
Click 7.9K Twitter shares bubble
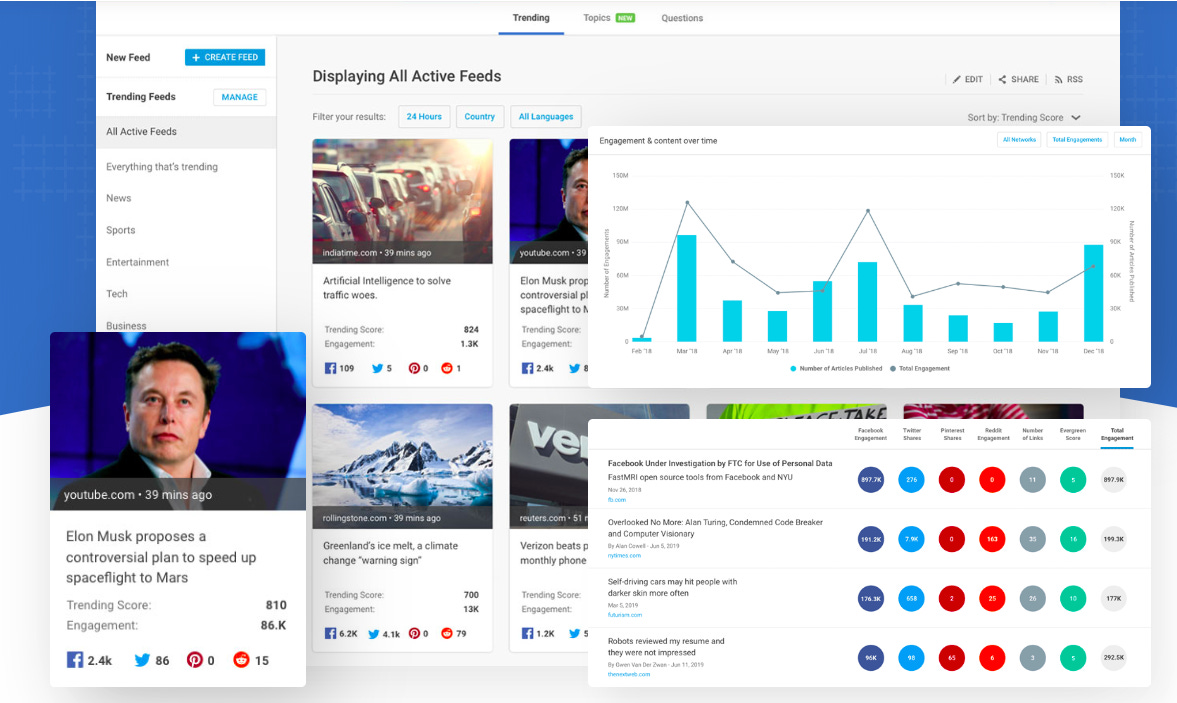click(911, 539)
